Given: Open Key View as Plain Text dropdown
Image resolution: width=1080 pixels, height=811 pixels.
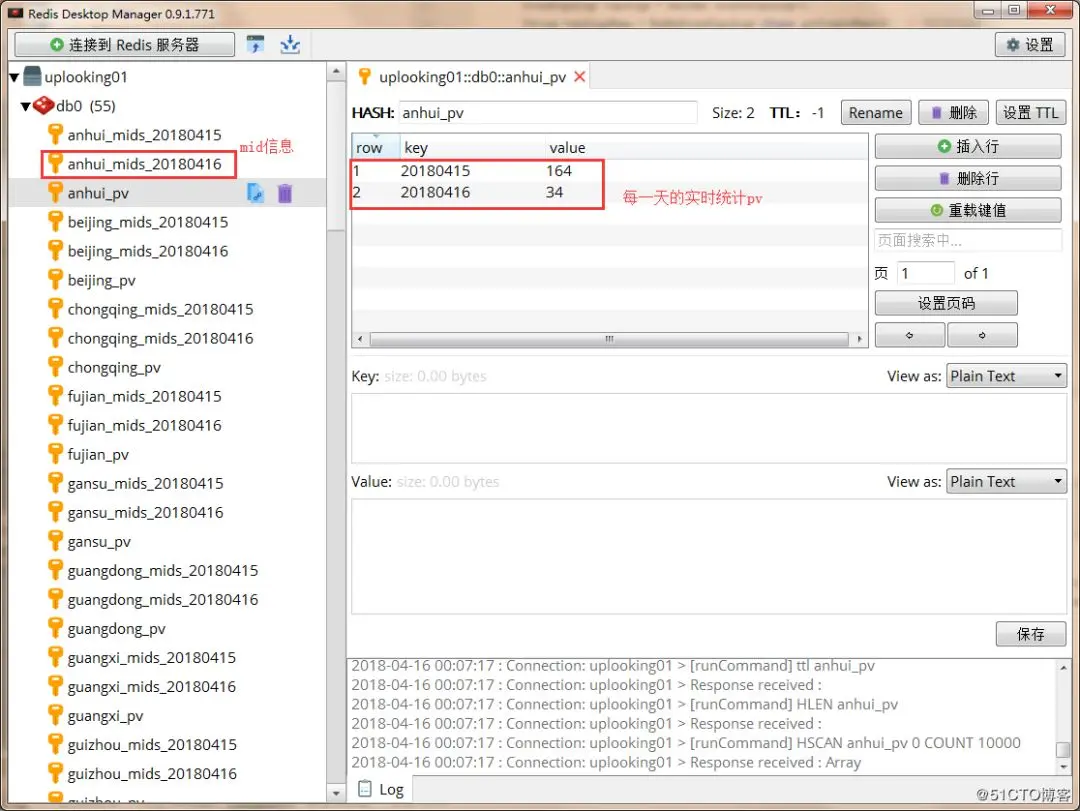Looking at the screenshot, I should (x=1006, y=376).
